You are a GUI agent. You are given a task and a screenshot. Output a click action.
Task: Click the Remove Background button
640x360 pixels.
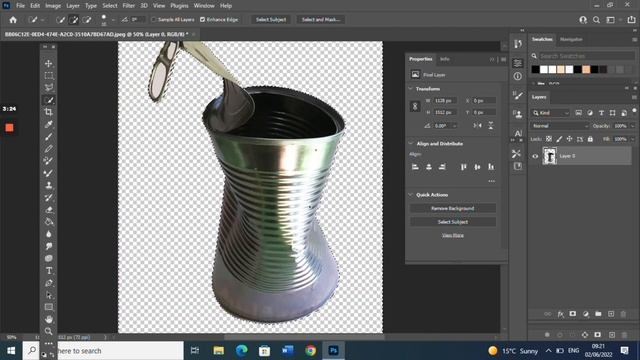click(453, 208)
